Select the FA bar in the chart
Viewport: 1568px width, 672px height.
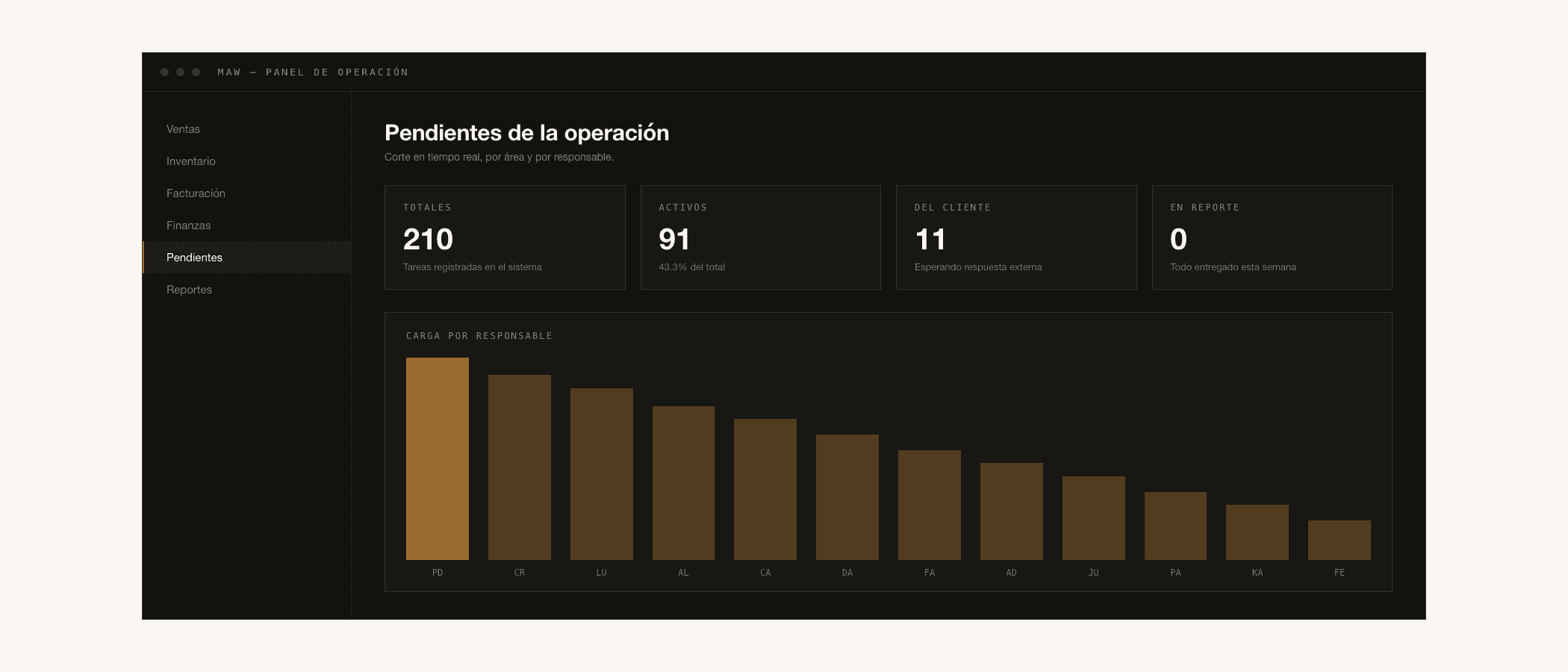point(930,505)
